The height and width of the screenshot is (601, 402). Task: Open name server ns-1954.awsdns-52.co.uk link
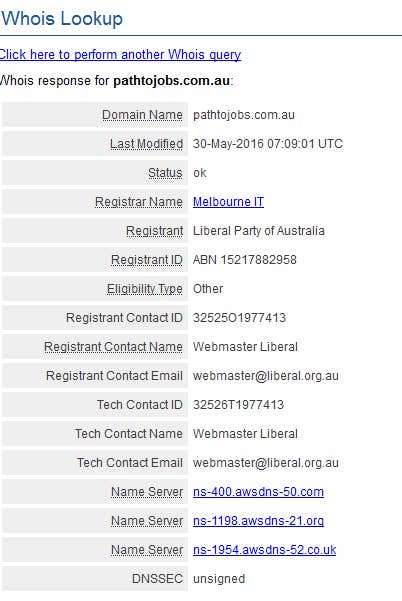(264, 550)
